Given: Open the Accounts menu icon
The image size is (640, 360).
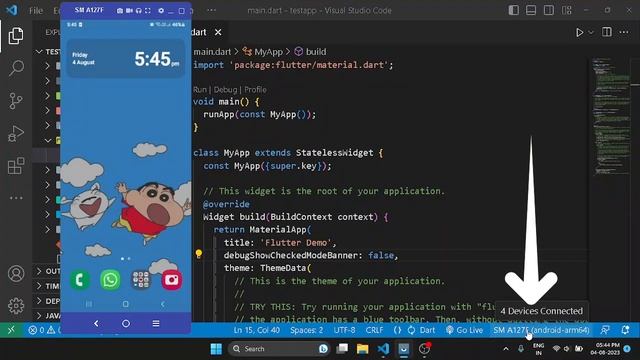Looking at the screenshot, I should pyautogui.click(x=16, y=273).
